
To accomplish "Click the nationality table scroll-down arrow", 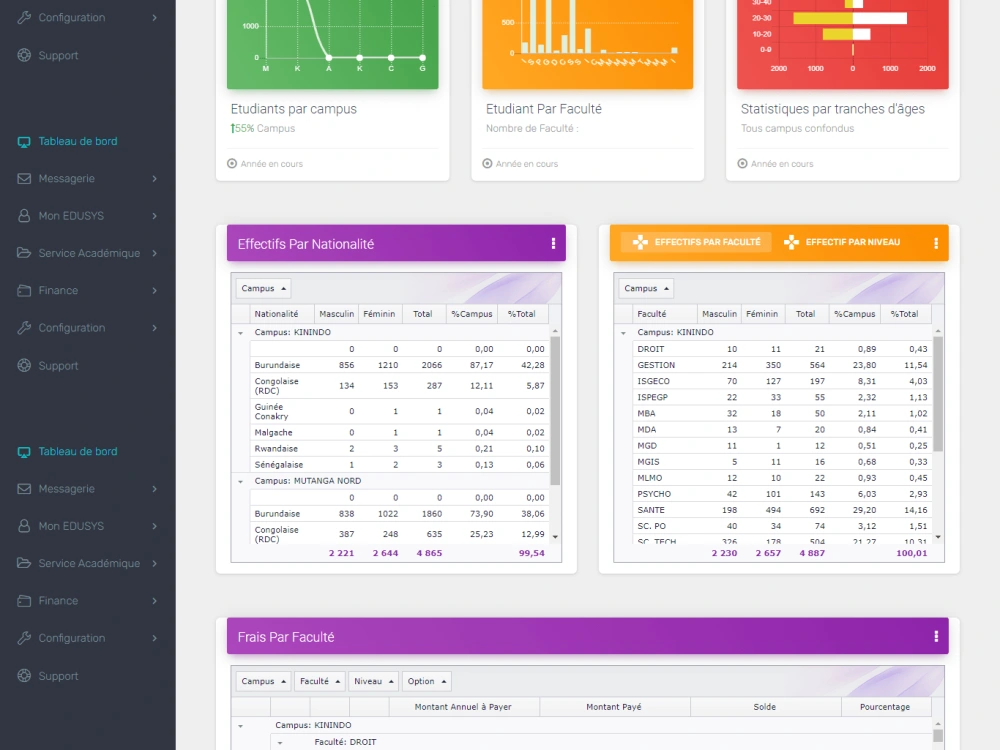I will pos(555,537).
